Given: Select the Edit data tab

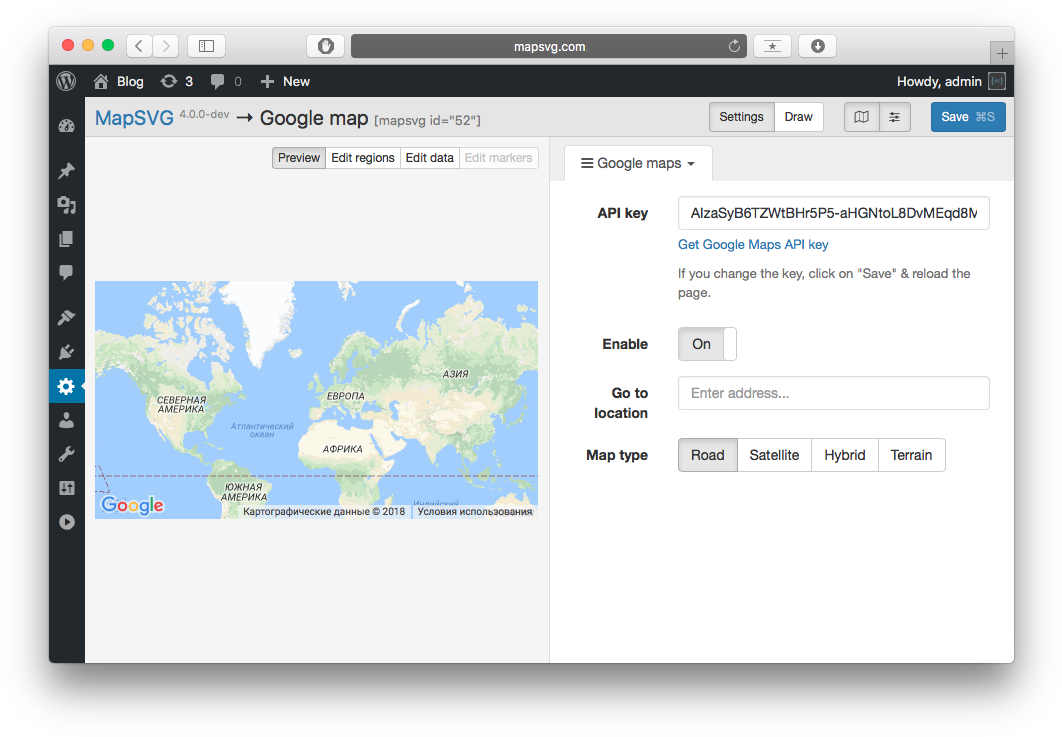Looking at the screenshot, I should 429,158.
